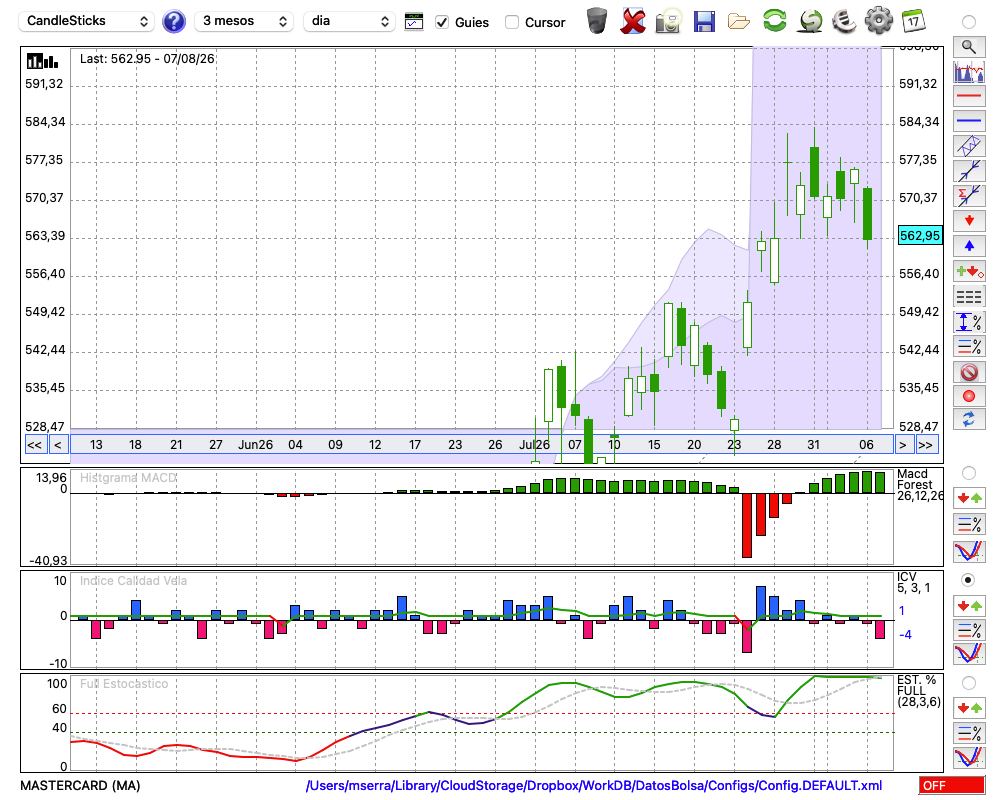Viewport: 1000px width, 800px height.
Task: Open the CandleSticks chart type dropdown
Action: pos(87,21)
